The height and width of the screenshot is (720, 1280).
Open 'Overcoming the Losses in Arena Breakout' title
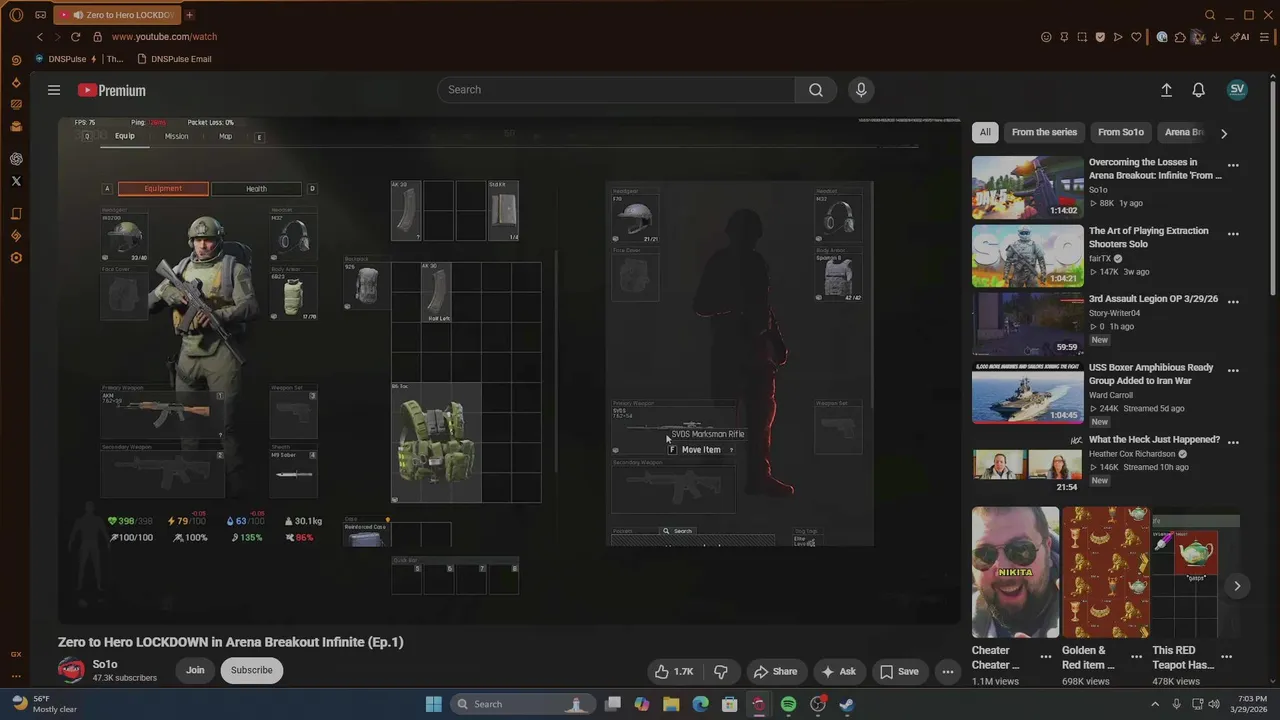click(x=1155, y=168)
